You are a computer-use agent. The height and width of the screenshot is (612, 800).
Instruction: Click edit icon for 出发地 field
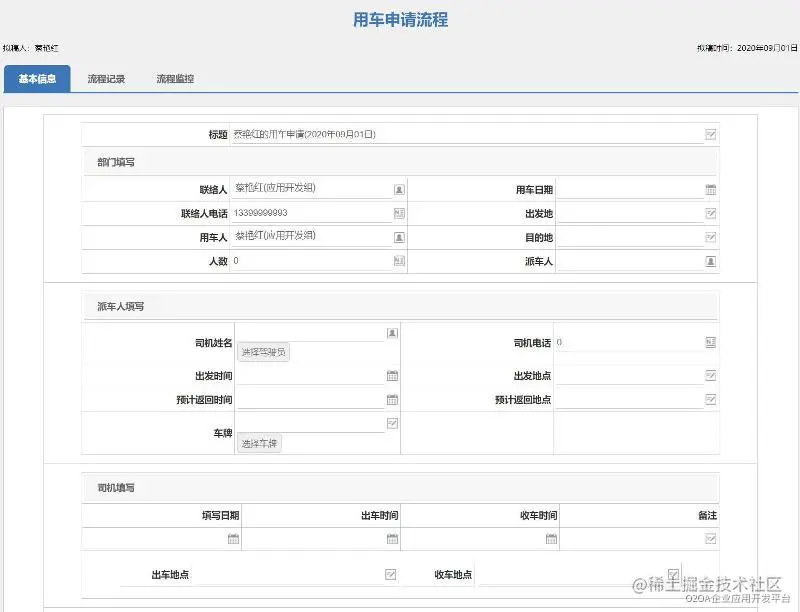click(710, 213)
